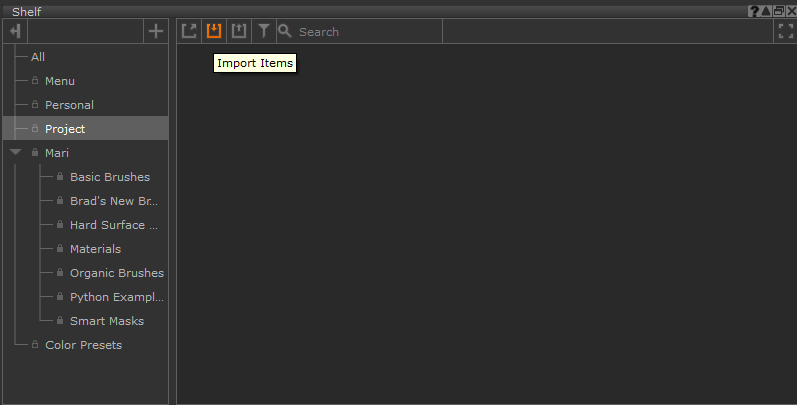This screenshot has width=797, height=405.
Task: Click the plus icon to add a shelf
Action: [155, 31]
